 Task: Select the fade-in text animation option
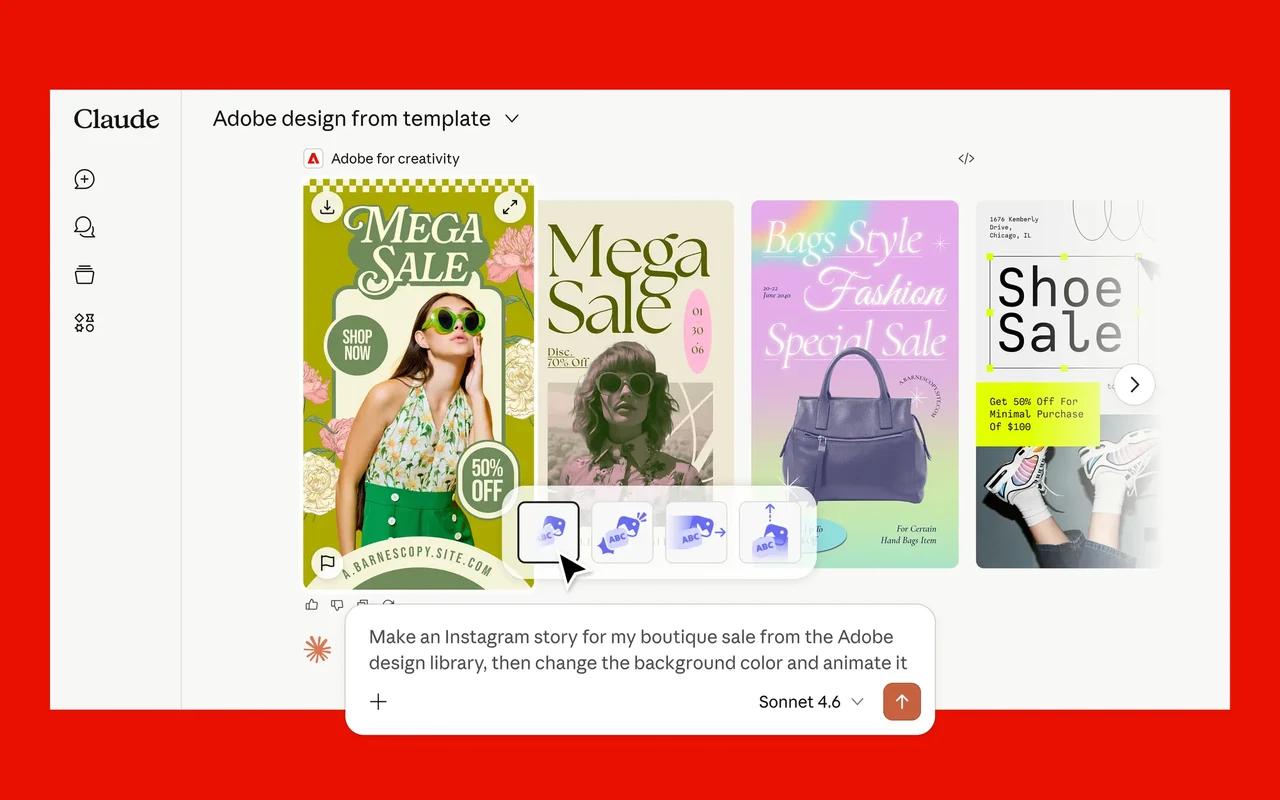[548, 532]
